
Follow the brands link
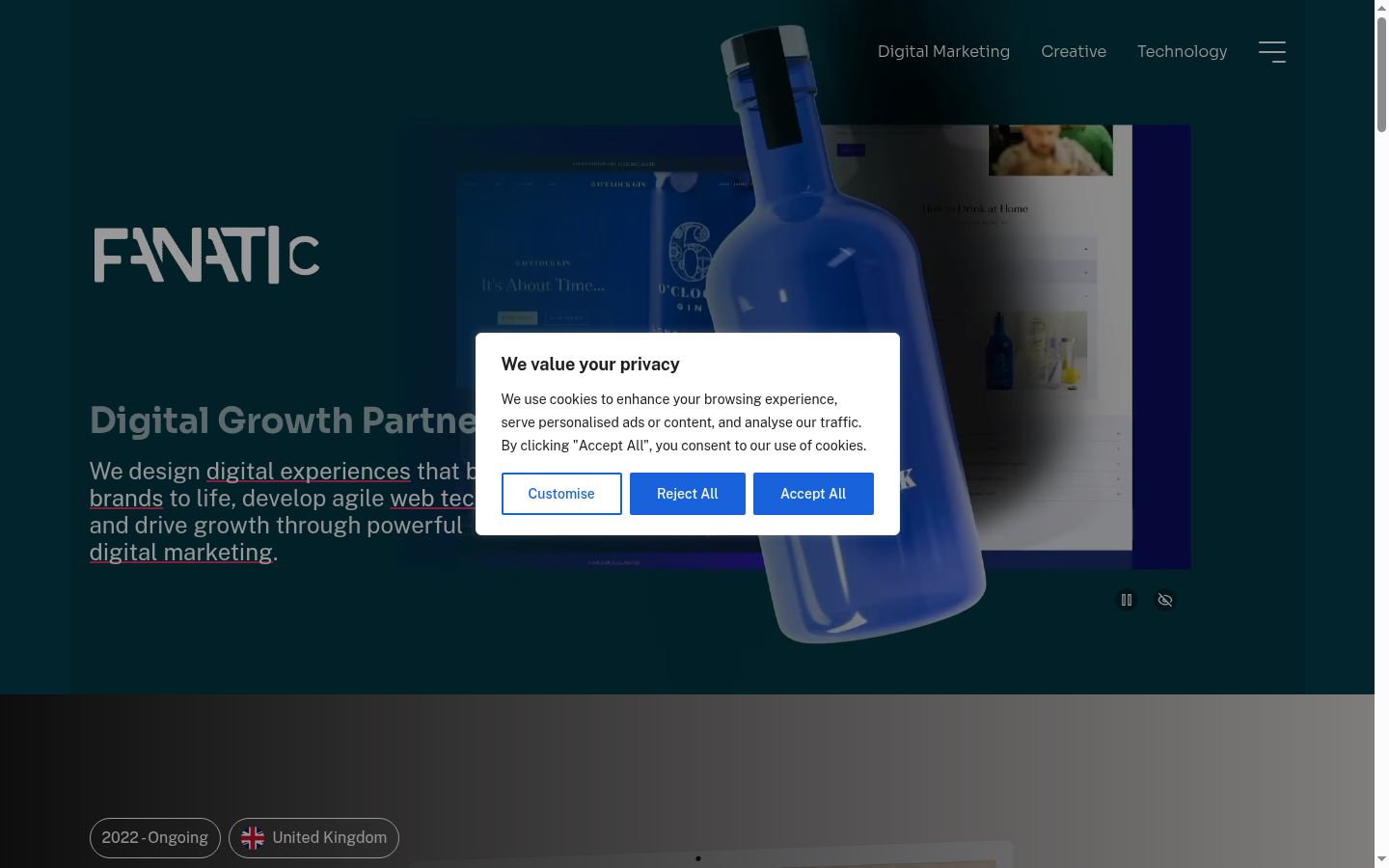126,498
